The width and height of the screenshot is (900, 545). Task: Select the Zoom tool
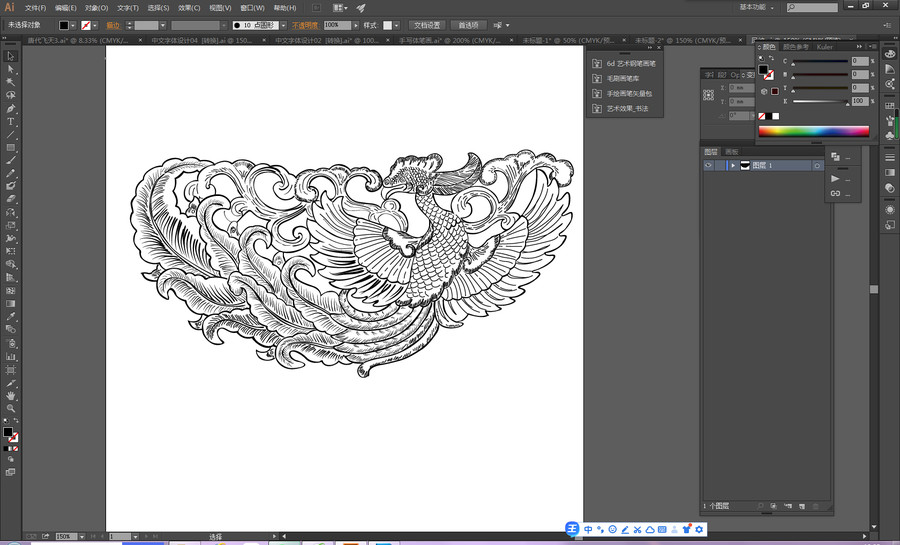pos(10,408)
